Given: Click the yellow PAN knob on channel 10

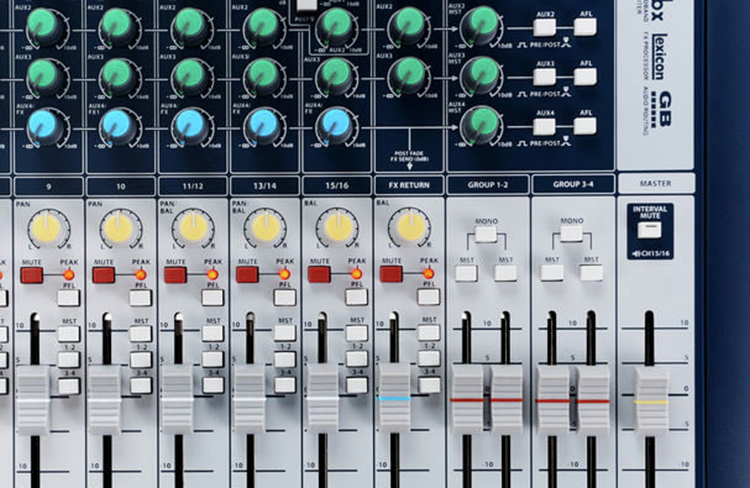Looking at the screenshot, I should click(x=119, y=228).
